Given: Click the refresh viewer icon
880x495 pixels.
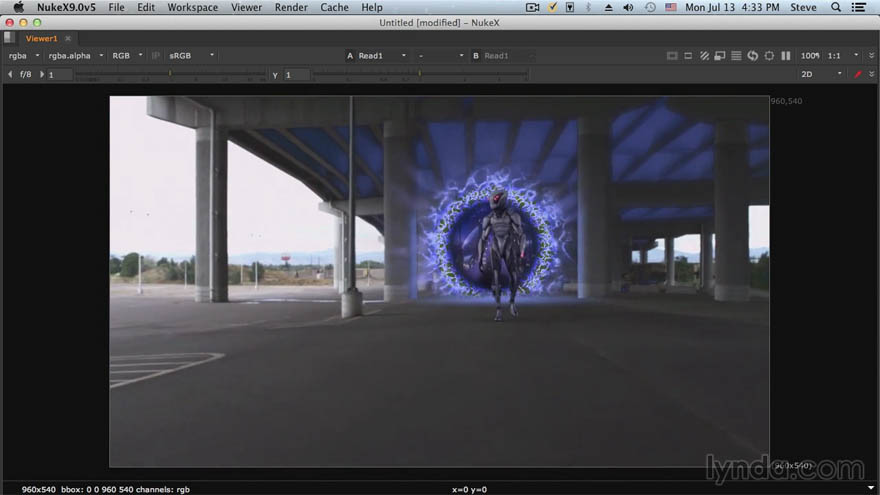Looking at the screenshot, I should pos(753,56).
